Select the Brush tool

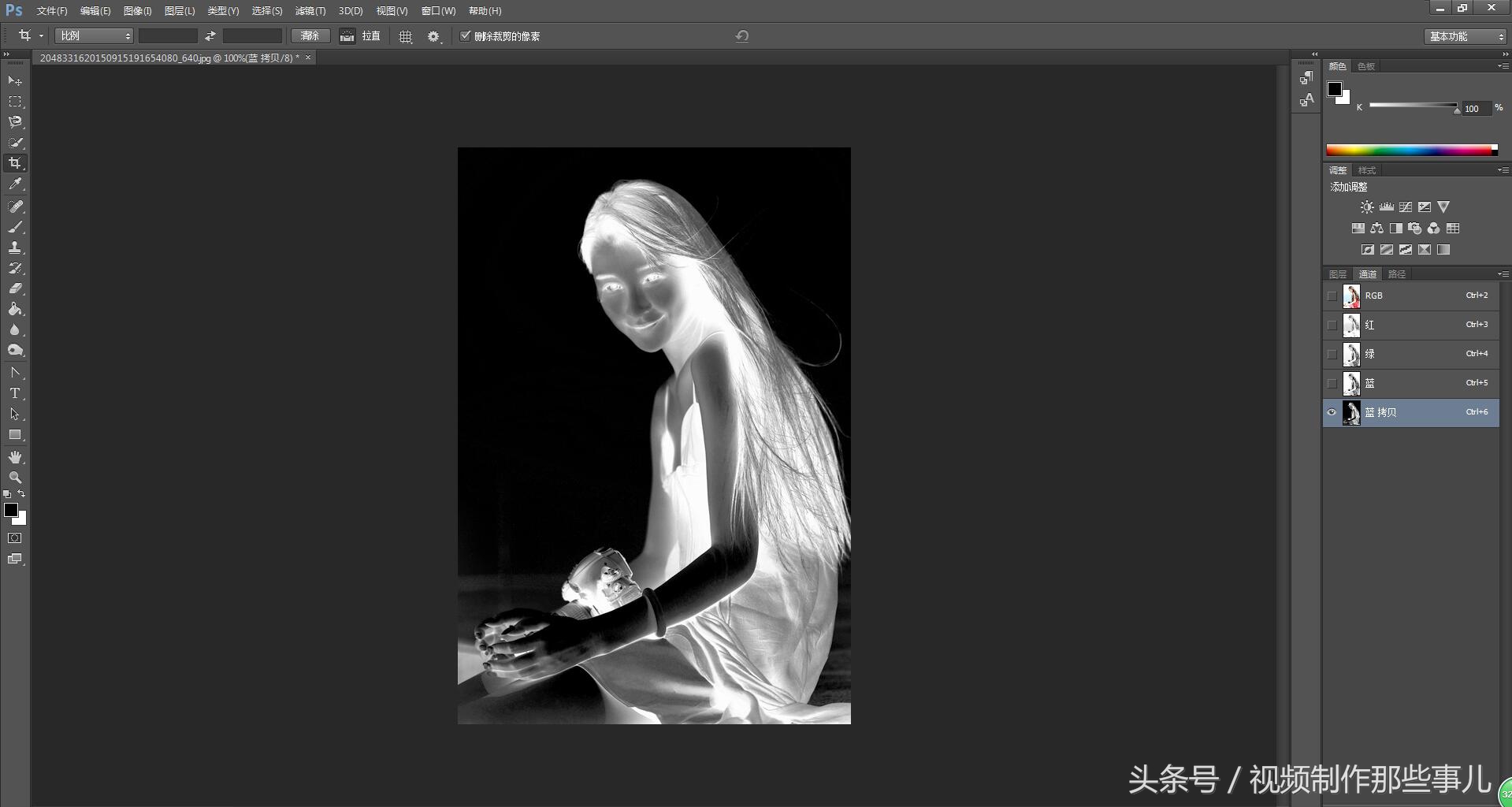tap(15, 227)
